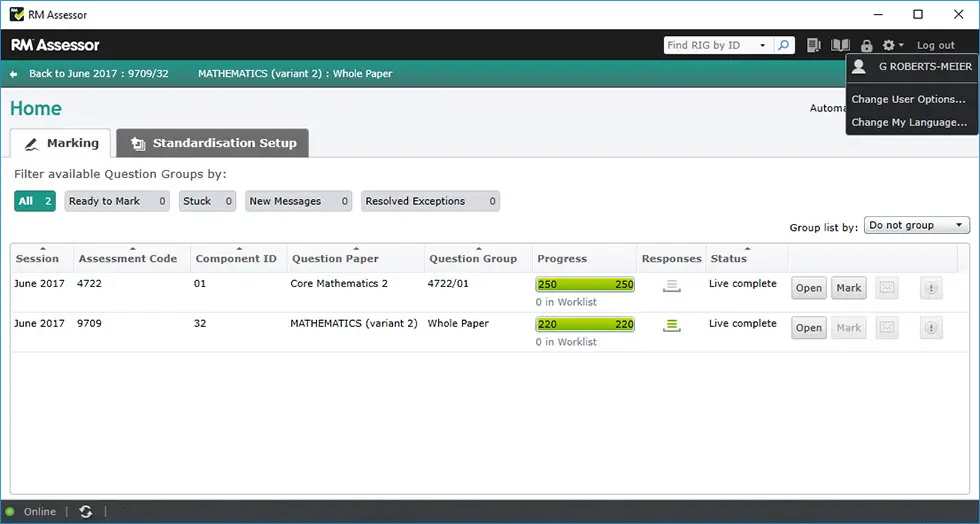
Task: Open the open-book guide icon
Action: coord(840,45)
